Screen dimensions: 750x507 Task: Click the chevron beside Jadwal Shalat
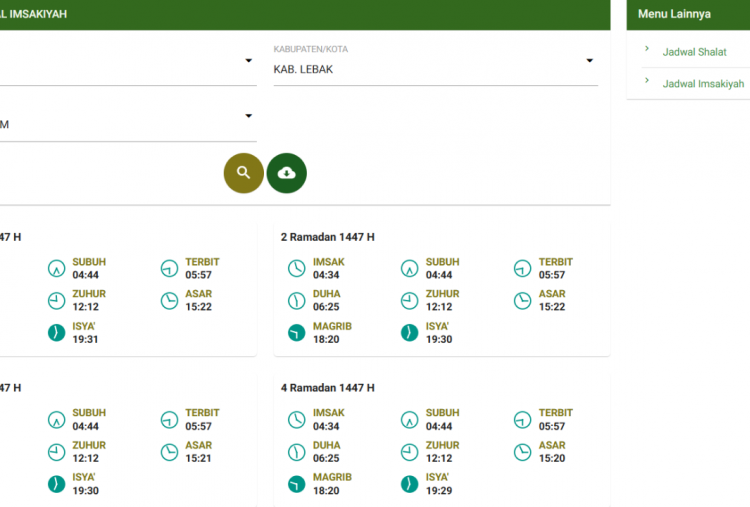[647, 49]
